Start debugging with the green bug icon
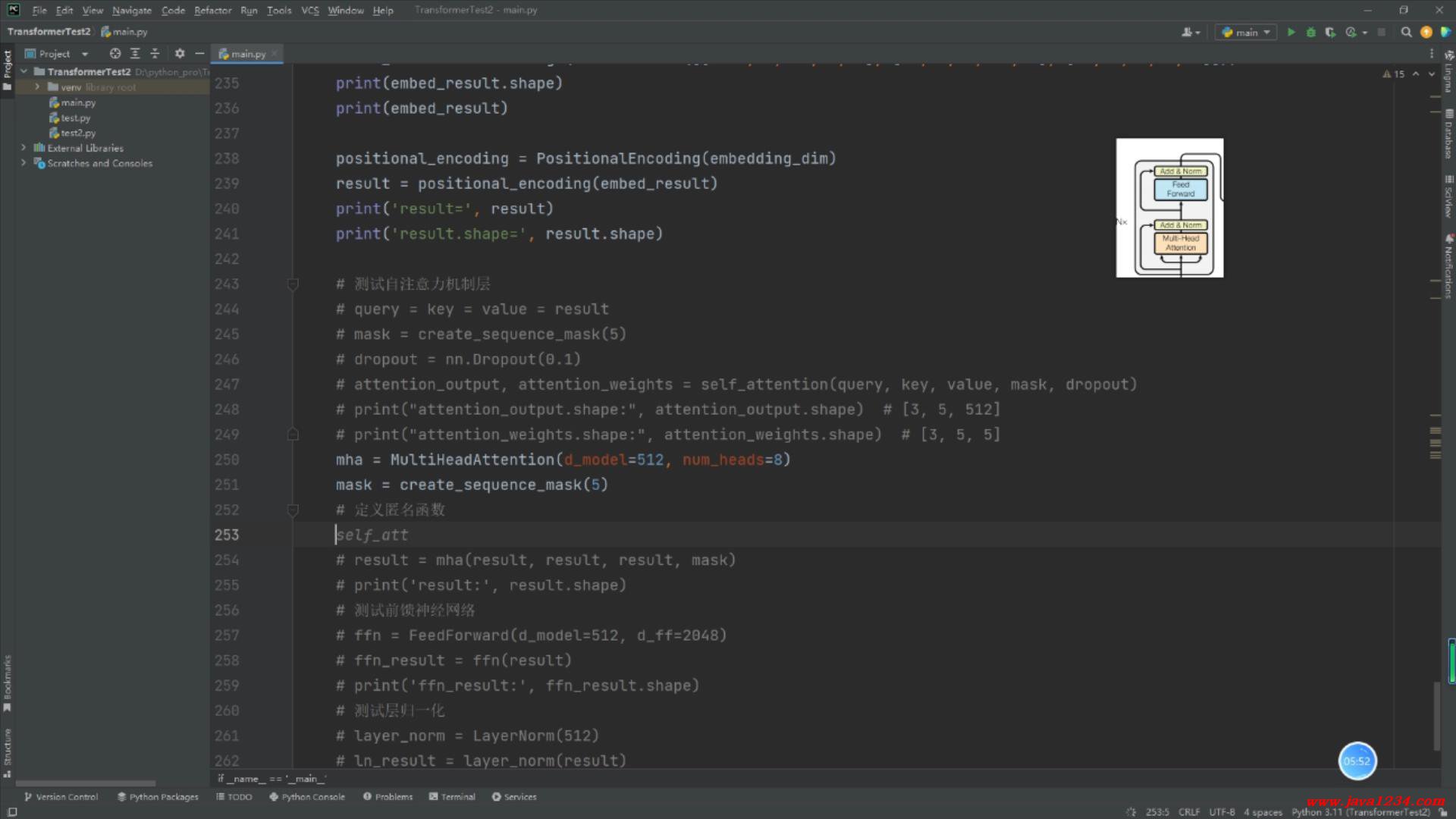 (x=1310, y=32)
